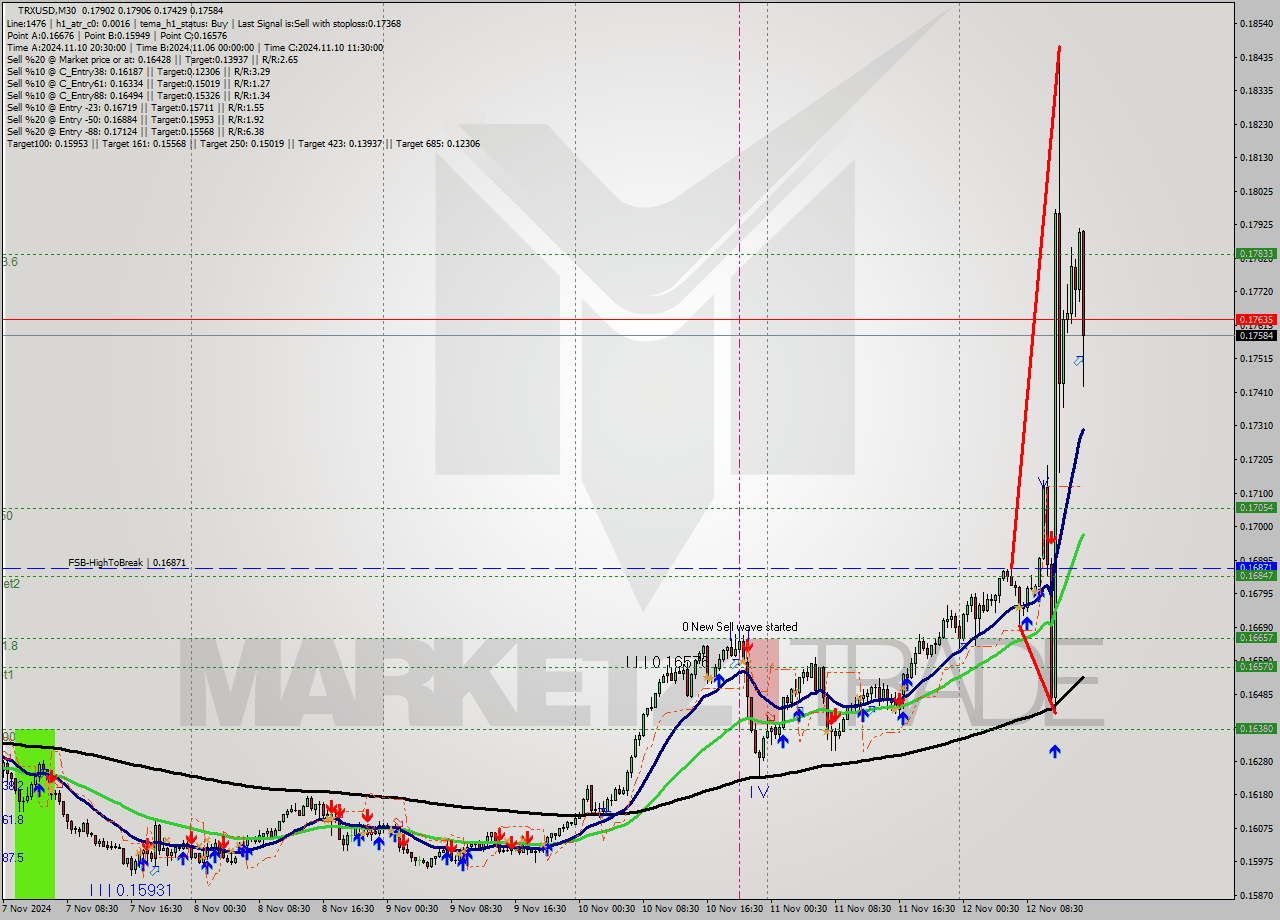The image size is (1280, 920).
Task: Click the '7 Nov 2024' date label
Action: tap(26, 909)
